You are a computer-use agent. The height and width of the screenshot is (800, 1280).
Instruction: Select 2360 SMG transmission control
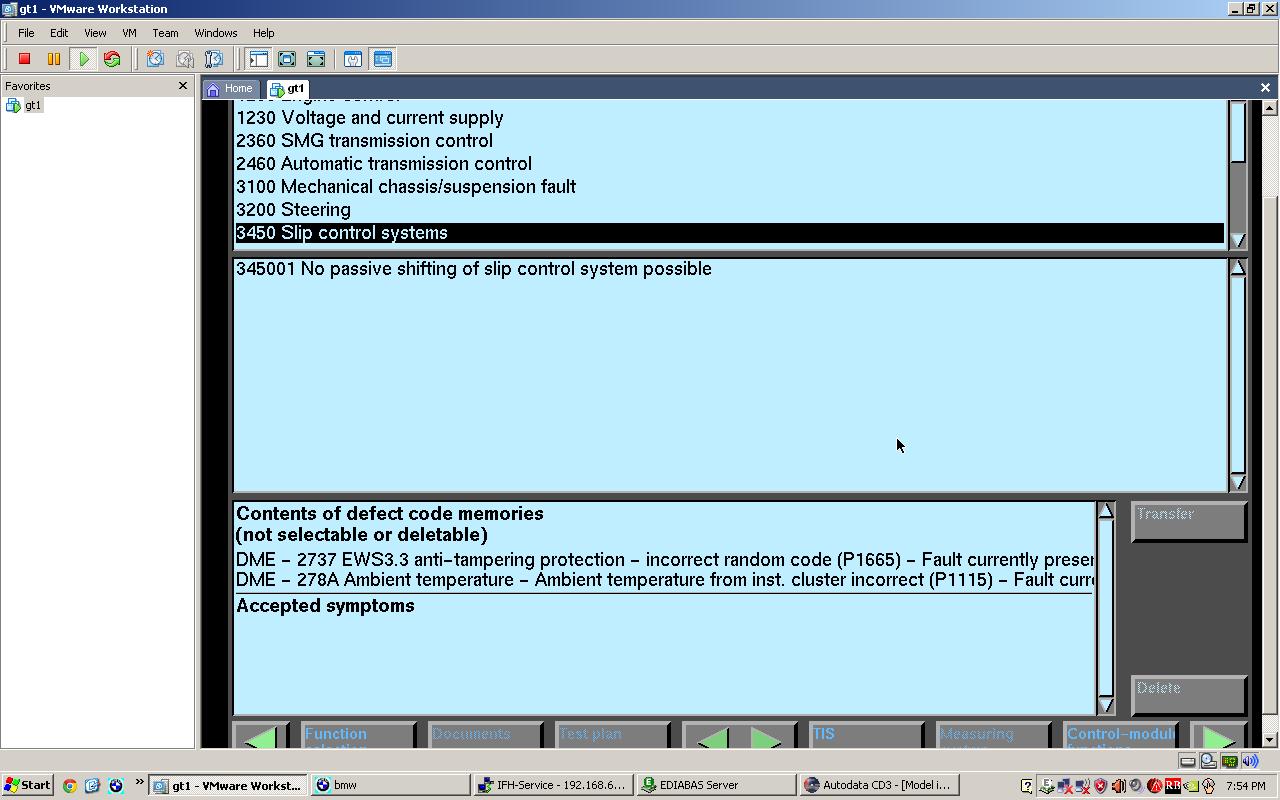[x=729, y=141]
